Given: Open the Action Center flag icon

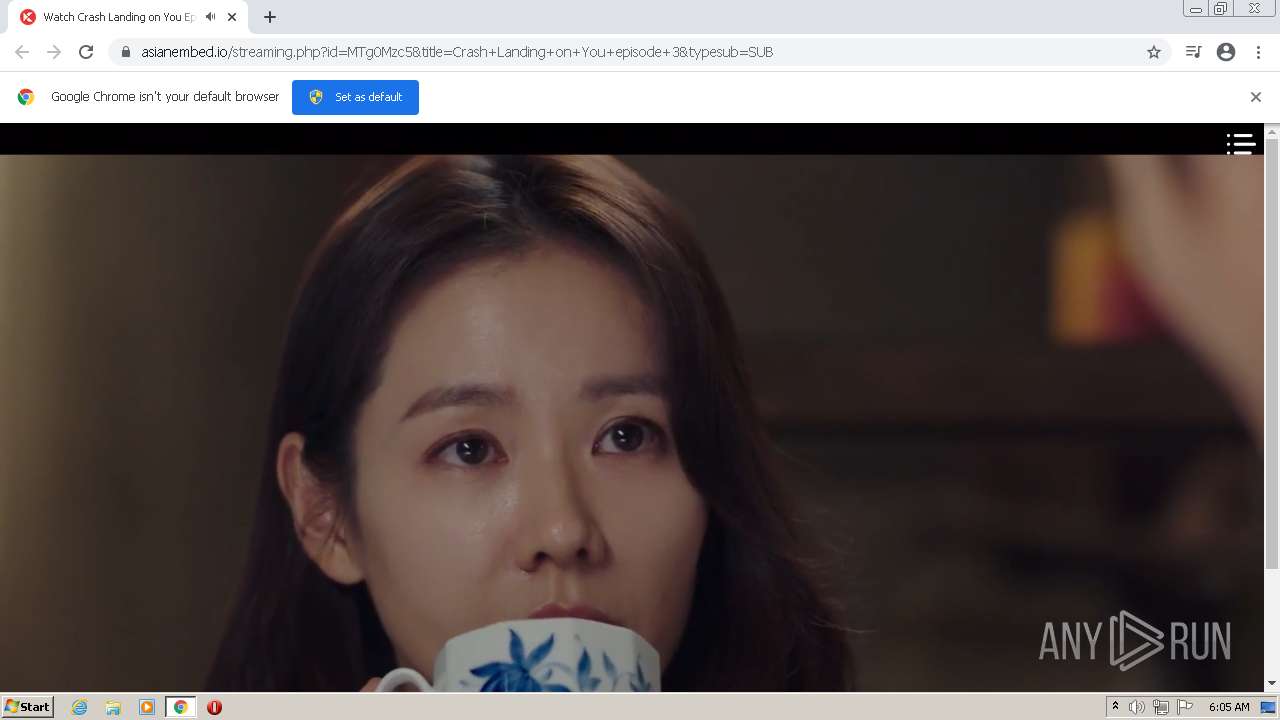Looking at the screenshot, I should 1185,707.
